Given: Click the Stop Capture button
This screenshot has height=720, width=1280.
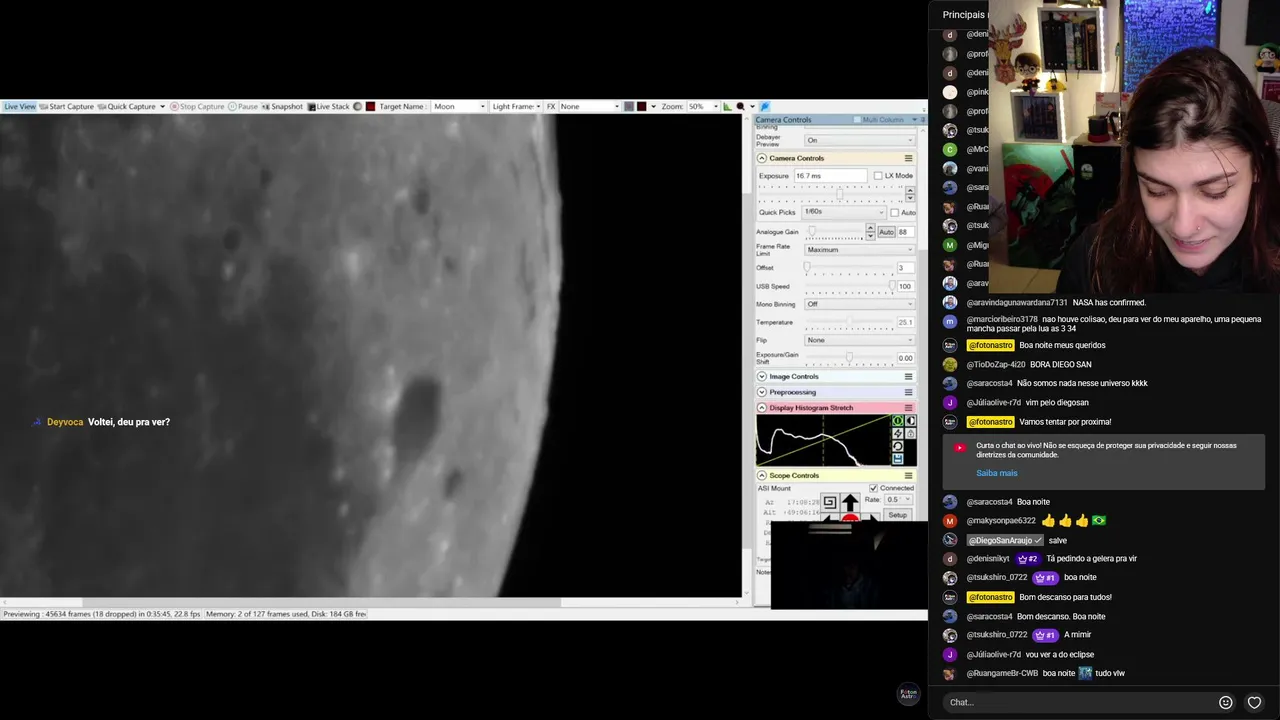Looking at the screenshot, I should [197, 106].
